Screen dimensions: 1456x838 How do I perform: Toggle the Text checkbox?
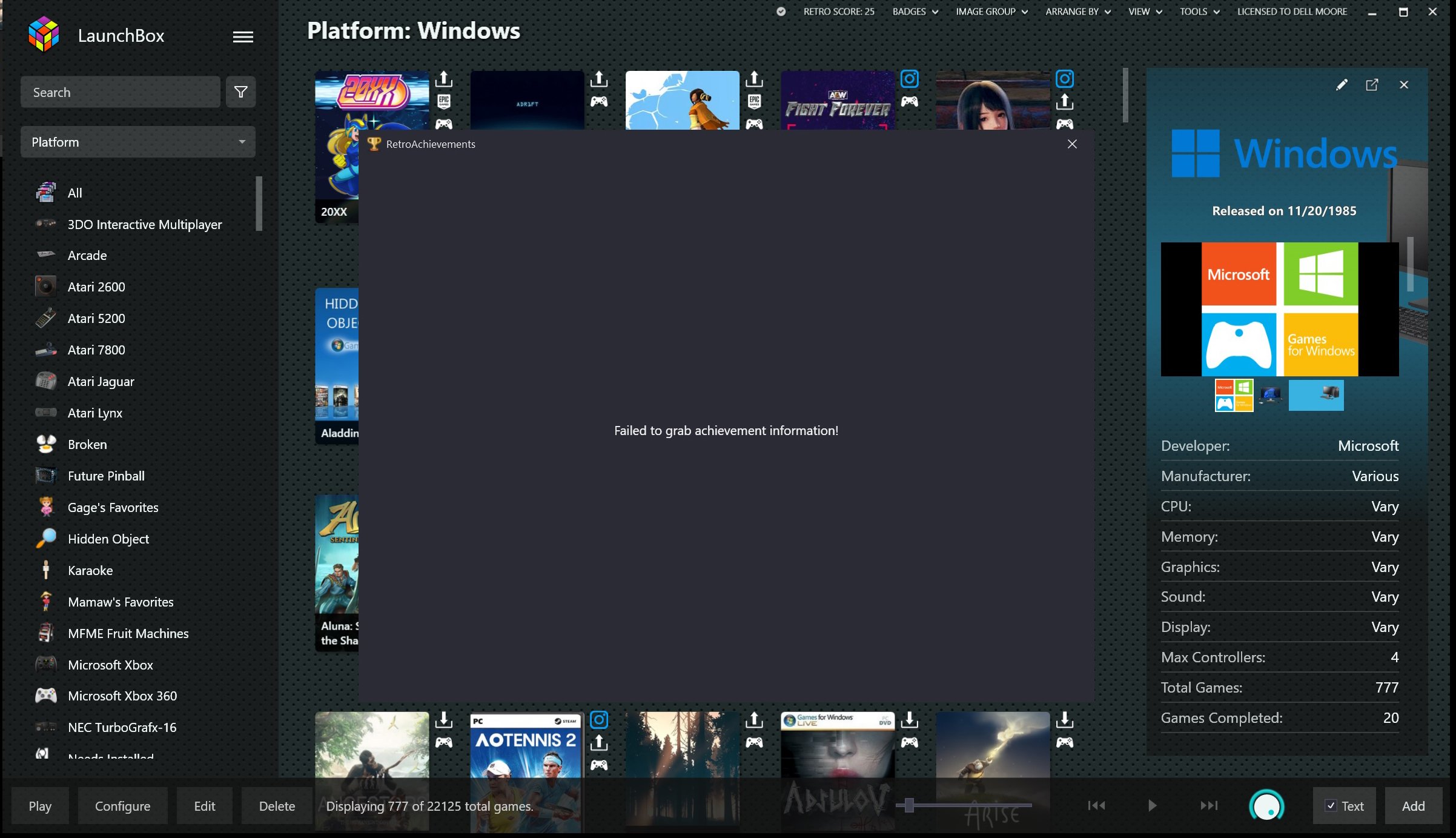click(1331, 806)
